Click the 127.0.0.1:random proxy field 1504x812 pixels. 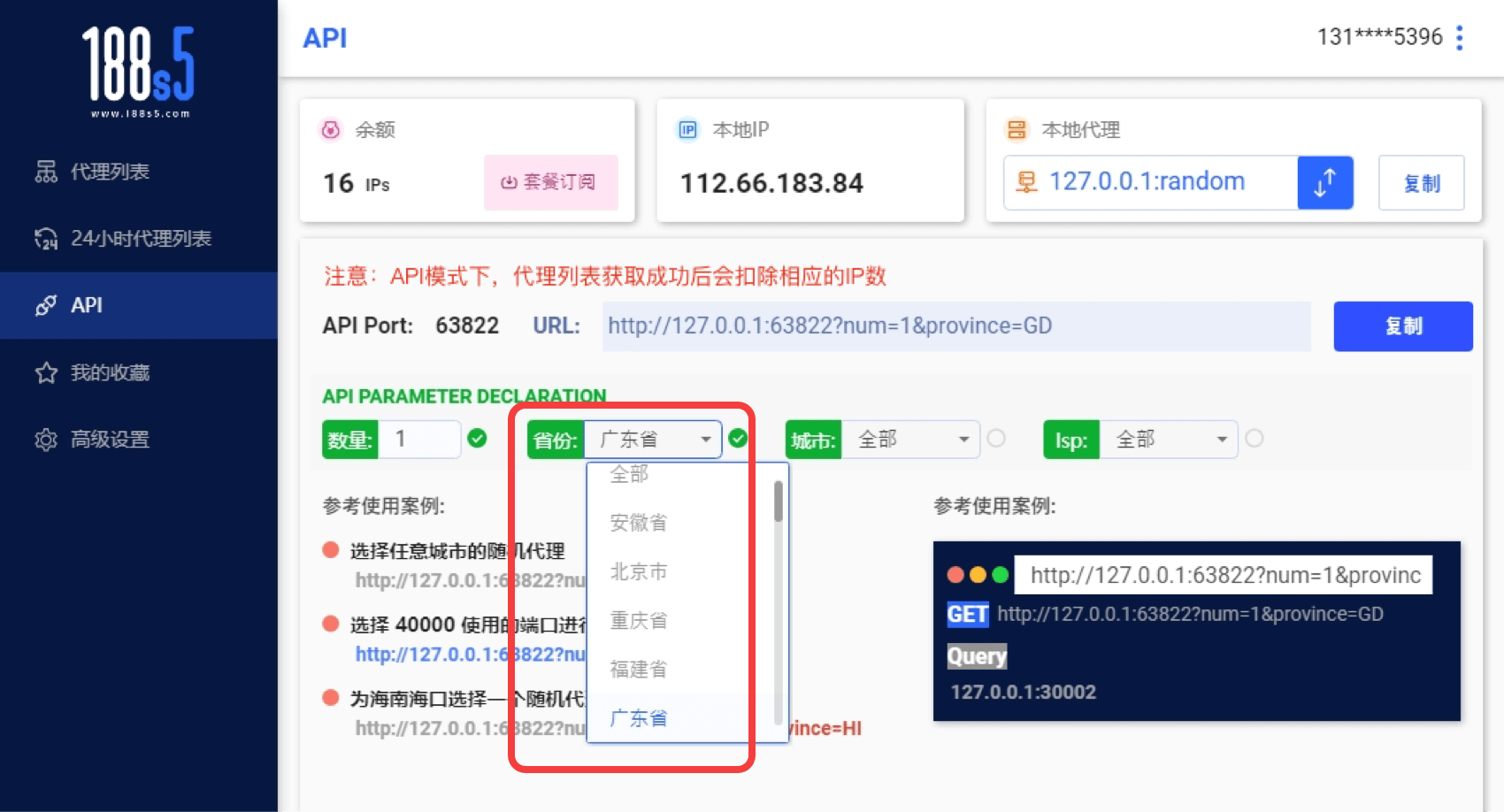[1150, 182]
